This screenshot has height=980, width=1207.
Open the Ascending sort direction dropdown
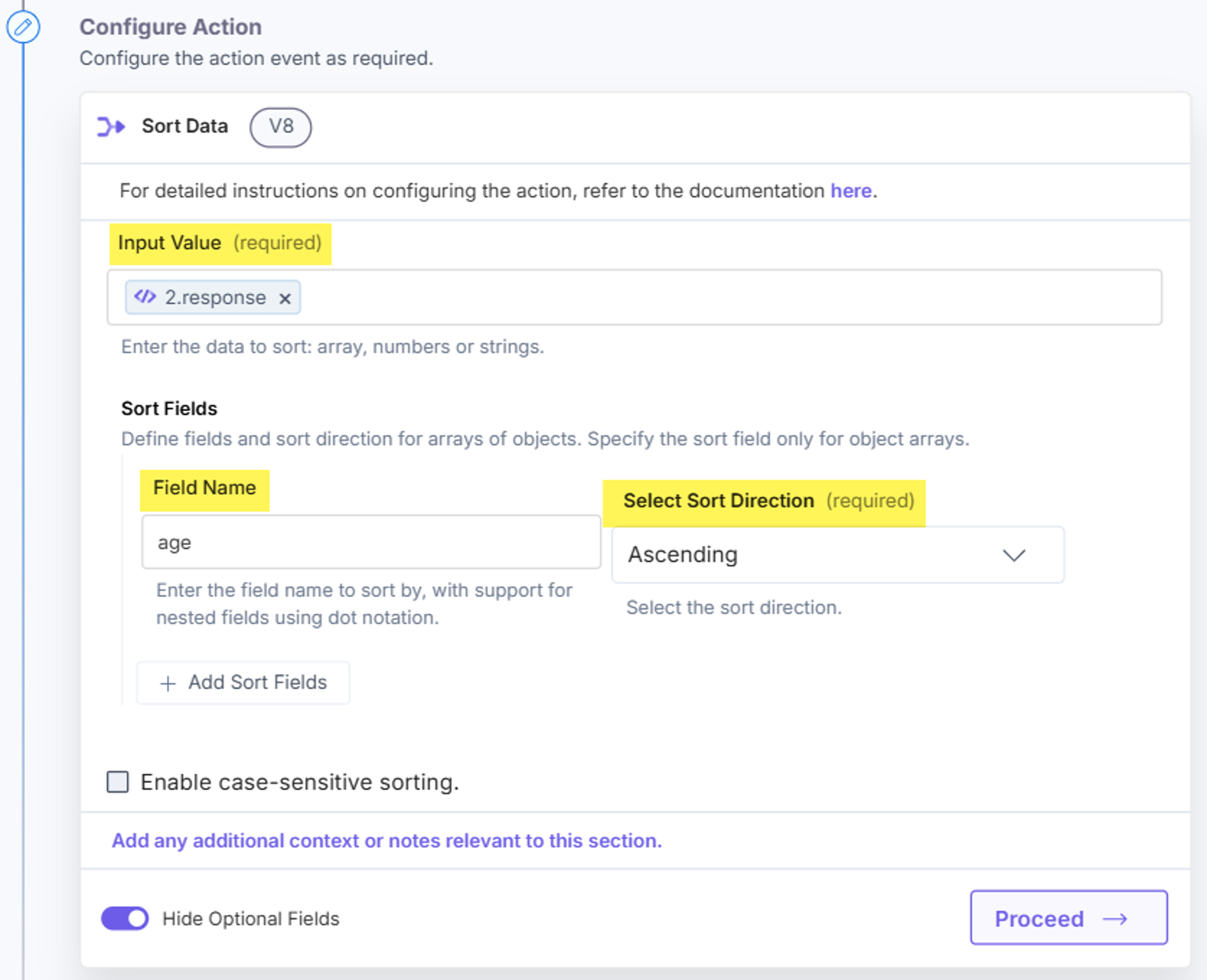point(838,555)
